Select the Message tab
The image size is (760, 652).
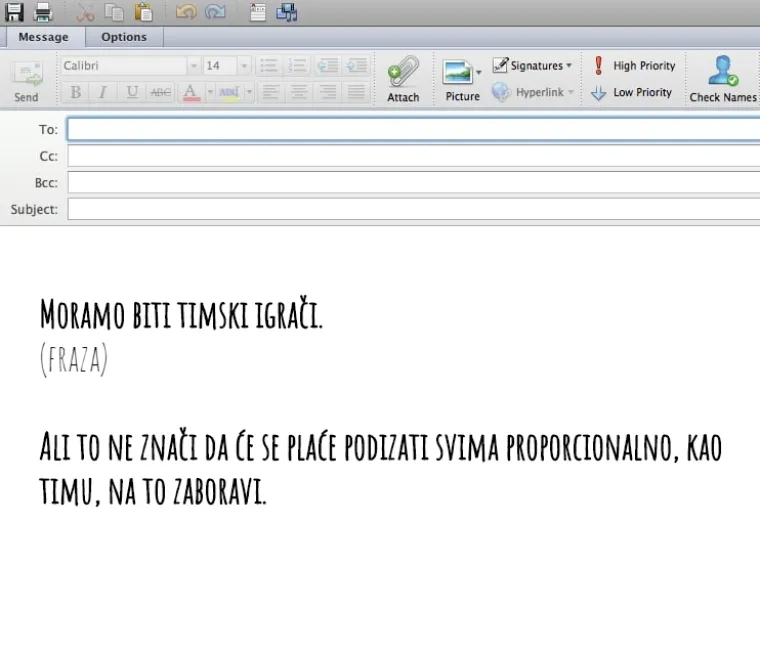click(x=43, y=37)
